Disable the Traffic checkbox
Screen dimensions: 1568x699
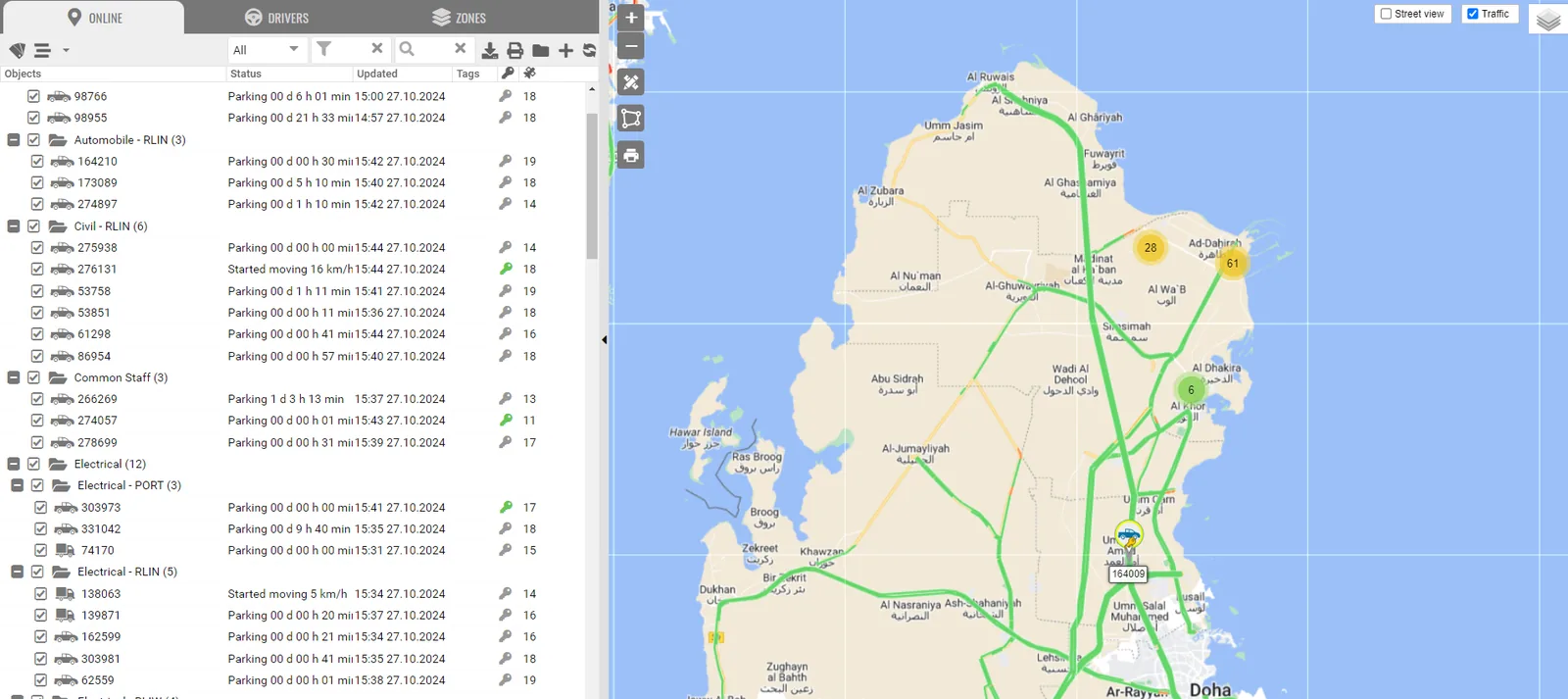click(x=1472, y=14)
